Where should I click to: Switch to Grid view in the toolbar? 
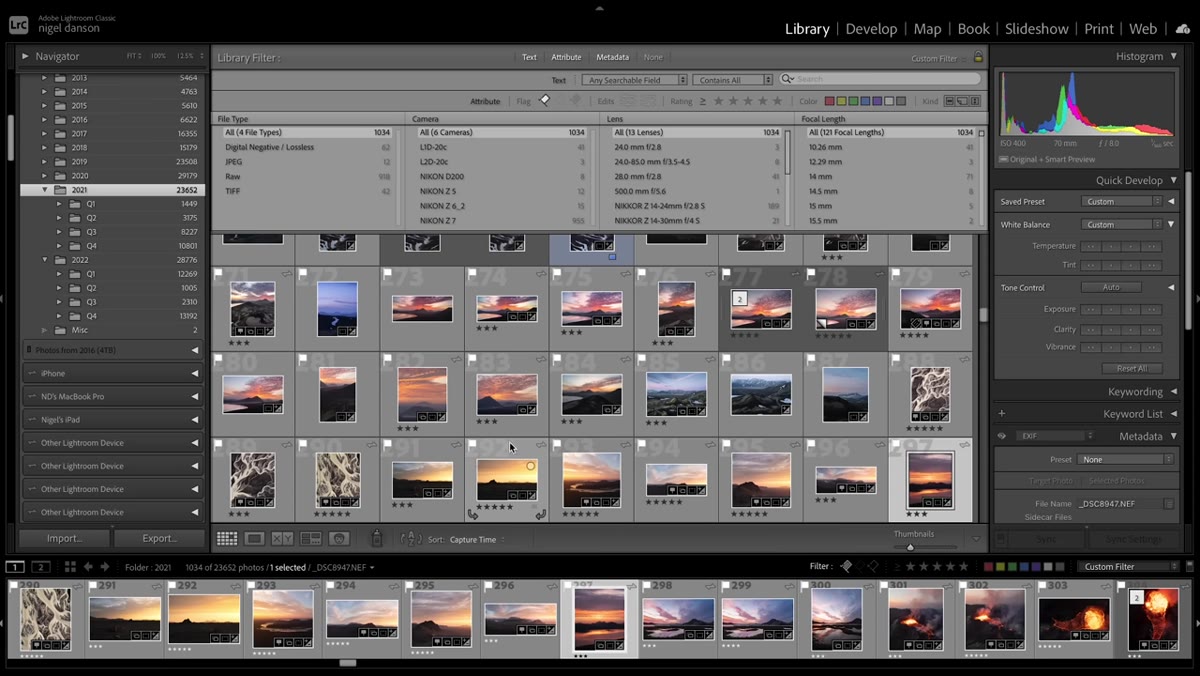[227, 539]
